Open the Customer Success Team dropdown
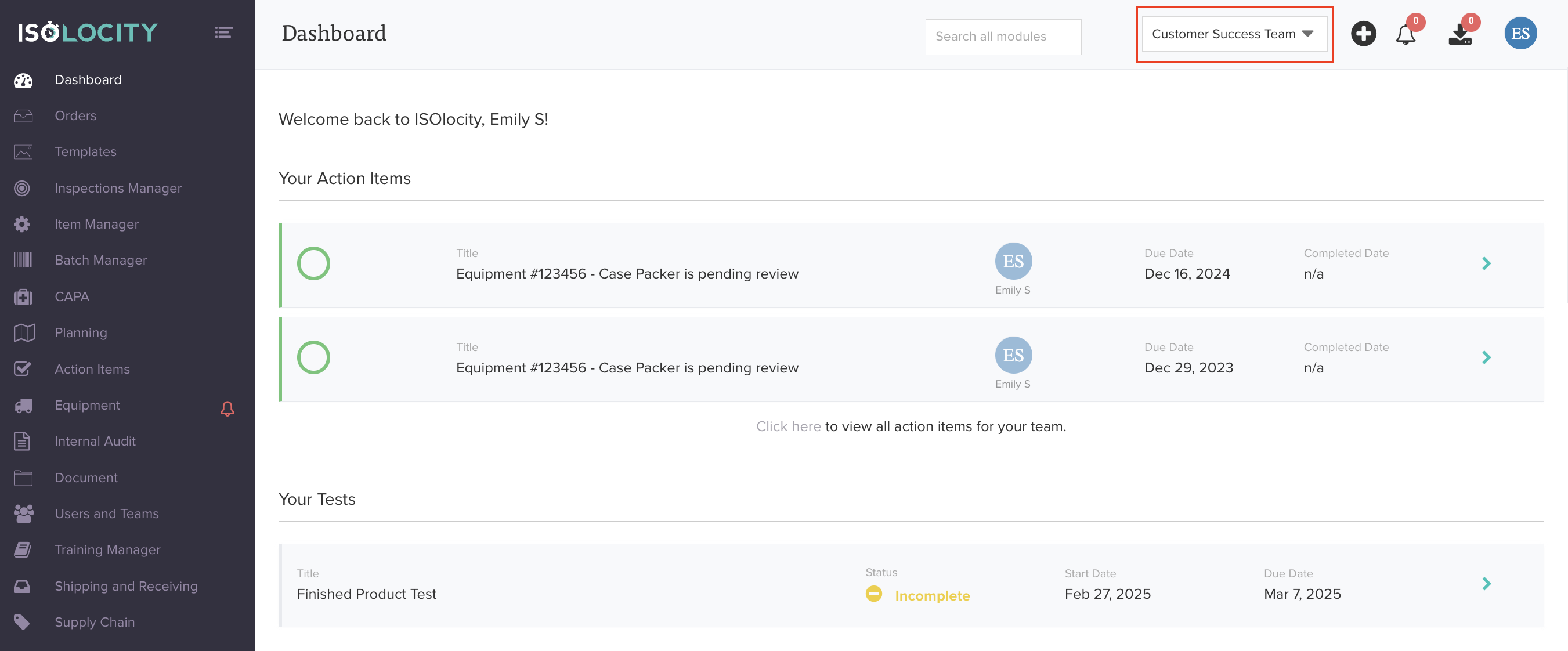 click(1233, 34)
